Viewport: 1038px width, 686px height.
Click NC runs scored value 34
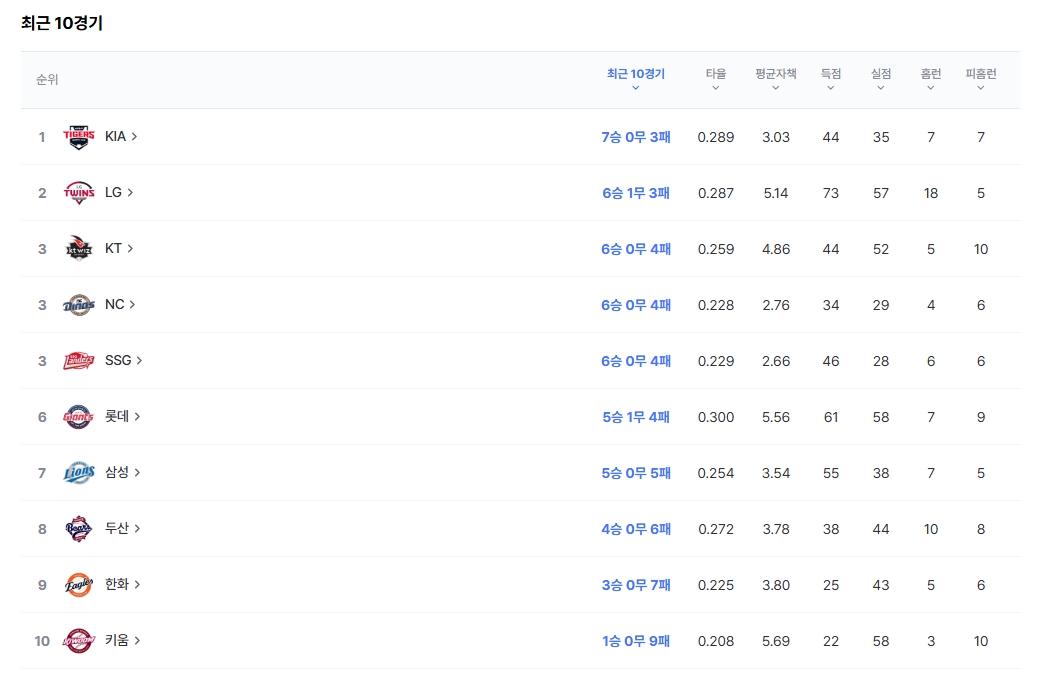(831, 305)
